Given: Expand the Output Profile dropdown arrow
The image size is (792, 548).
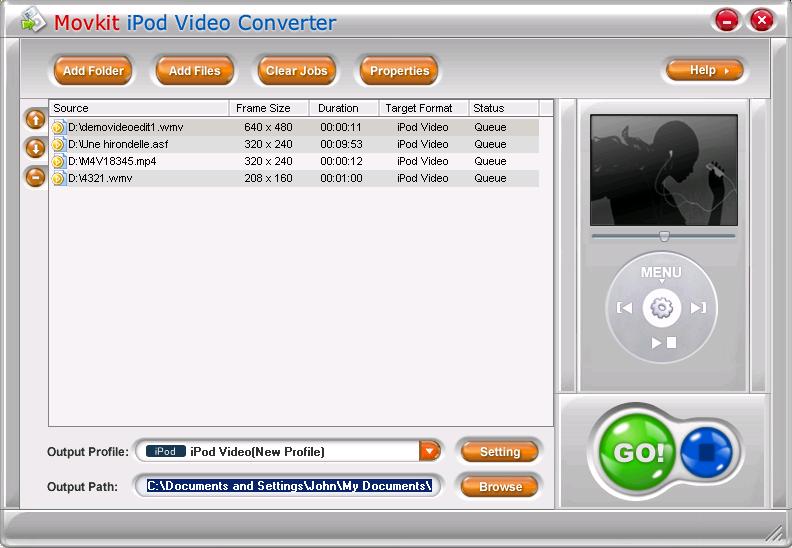Looking at the screenshot, I should (x=430, y=451).
